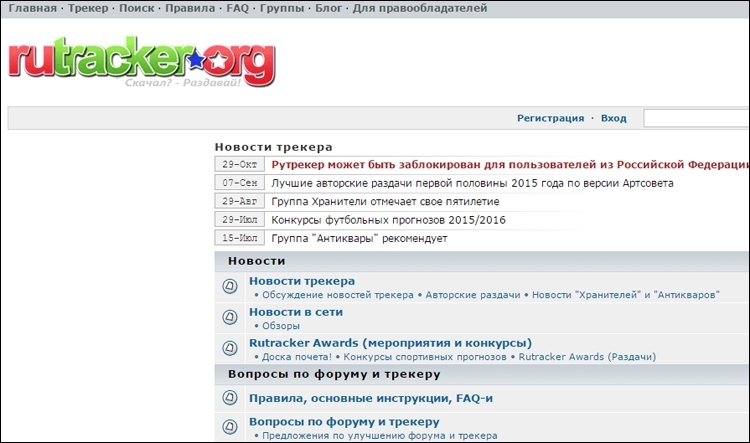This screenshot has width=750, height=443.
Task: Open the Новости в сети forum
Action: tap(296, 312)
